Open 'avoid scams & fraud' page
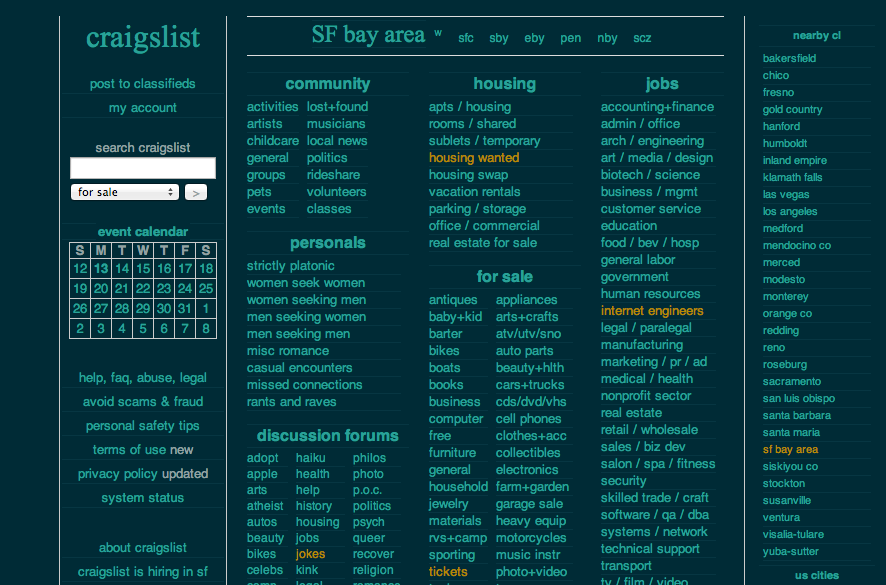Viewport: 886px width, 585px height. coord(143,401)
